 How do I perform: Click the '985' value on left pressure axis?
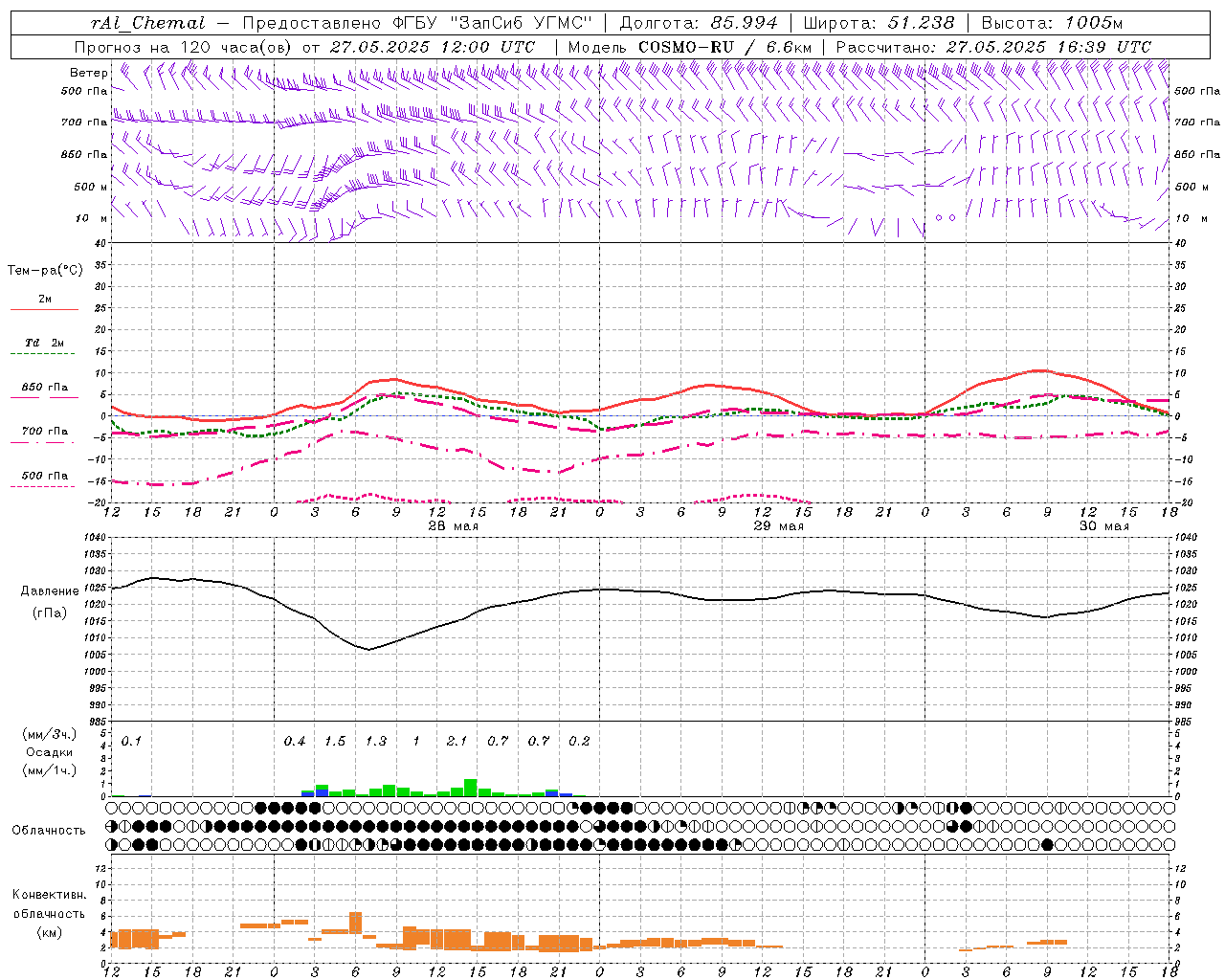point(98,722)
